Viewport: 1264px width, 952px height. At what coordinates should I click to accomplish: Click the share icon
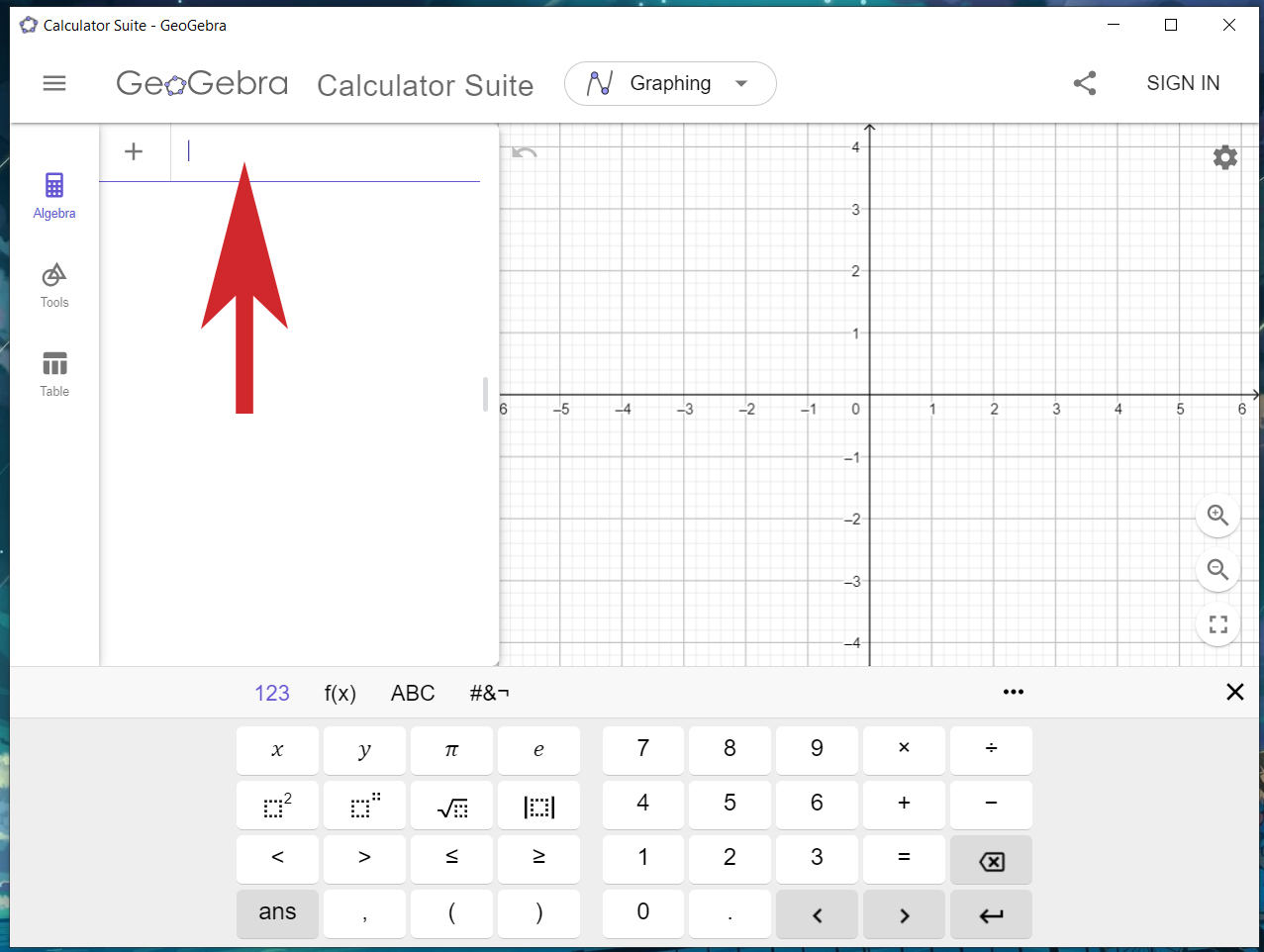click(x=1085, y=83)
